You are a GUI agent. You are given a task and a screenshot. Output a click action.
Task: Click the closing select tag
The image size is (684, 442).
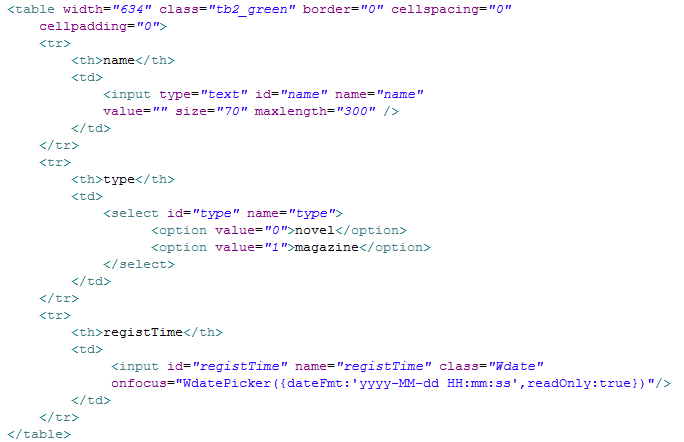(x=139, y=264)
